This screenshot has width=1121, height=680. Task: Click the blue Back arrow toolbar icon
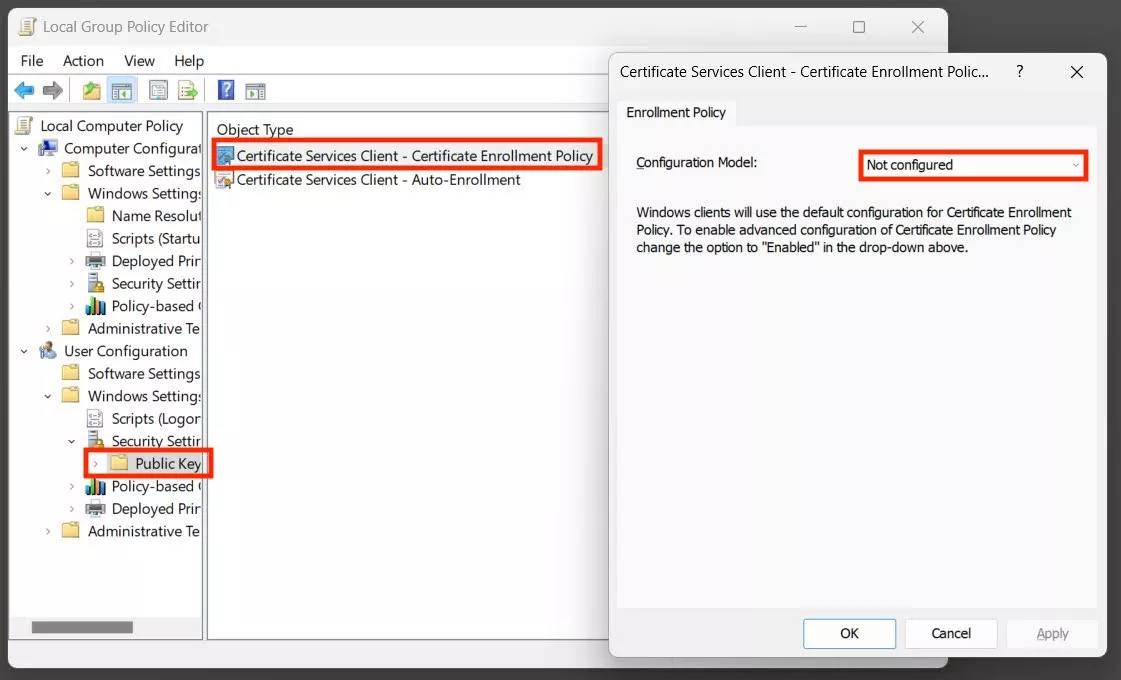pos(24,91)
